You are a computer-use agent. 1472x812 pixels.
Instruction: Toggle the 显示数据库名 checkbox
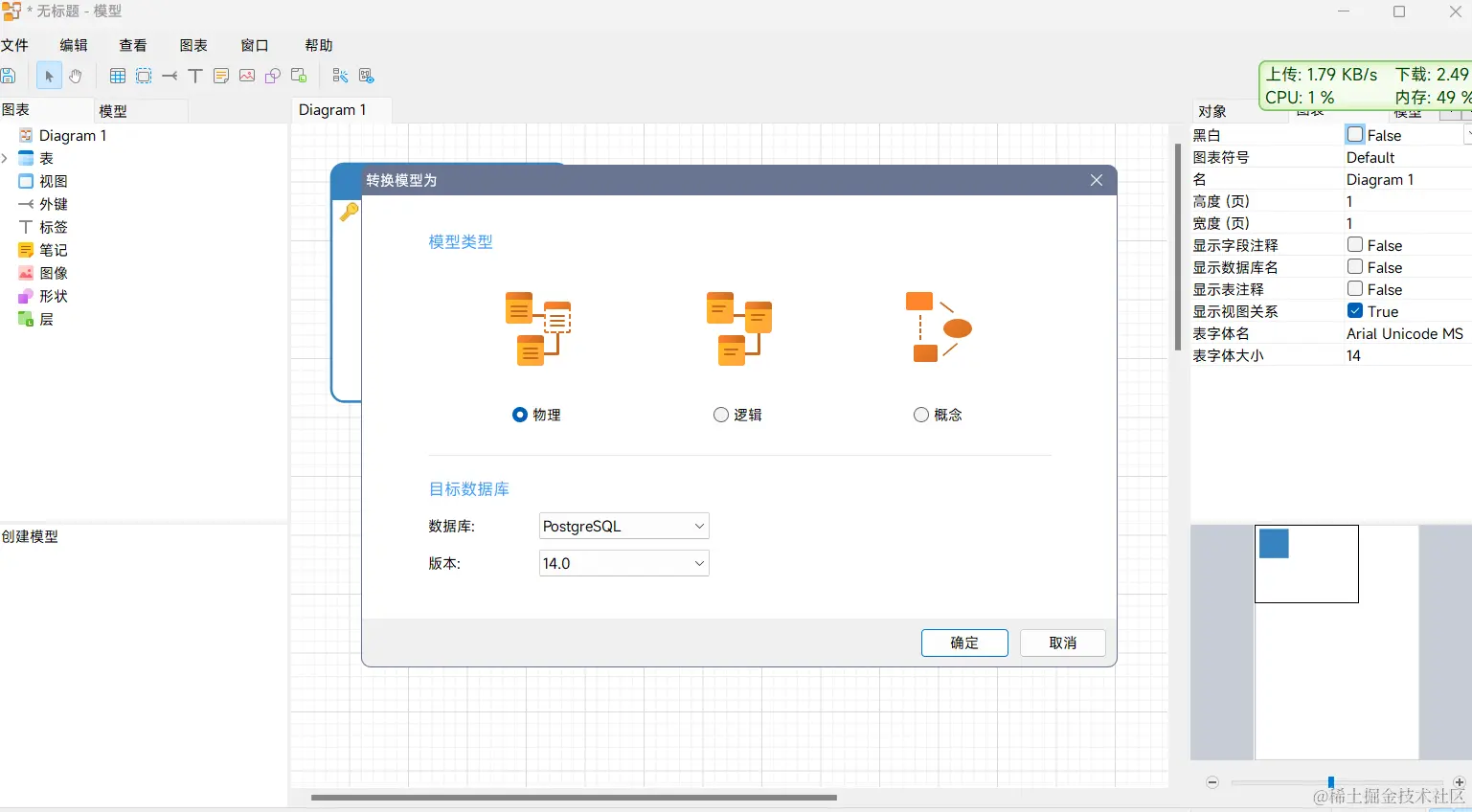click(x=1355, y=267)
